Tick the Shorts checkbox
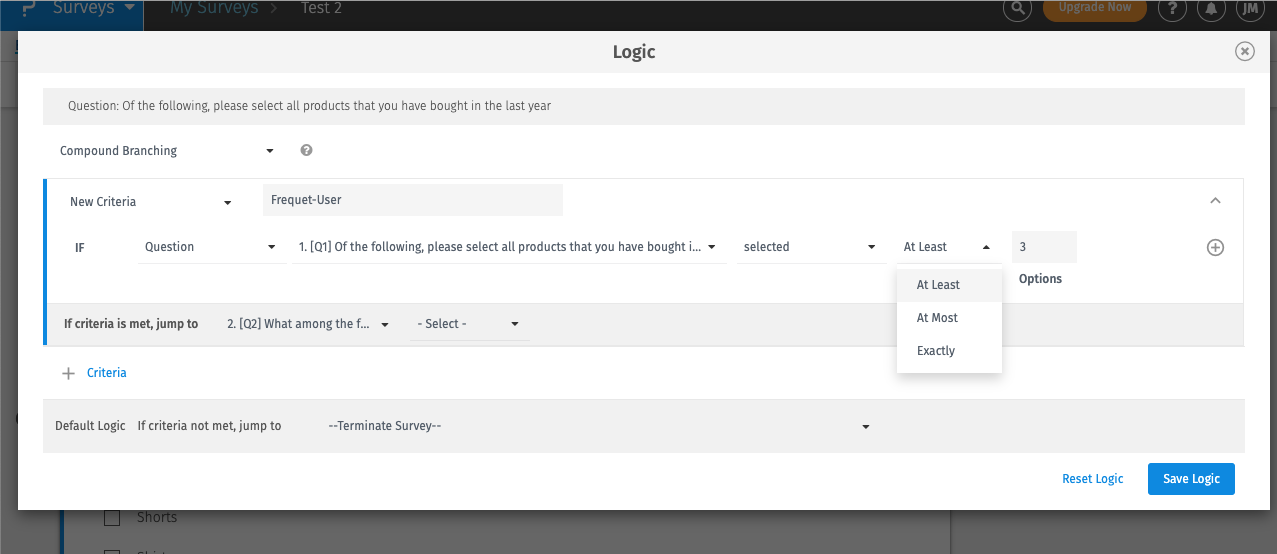The image size is (1277, 554). click(113, 517)
